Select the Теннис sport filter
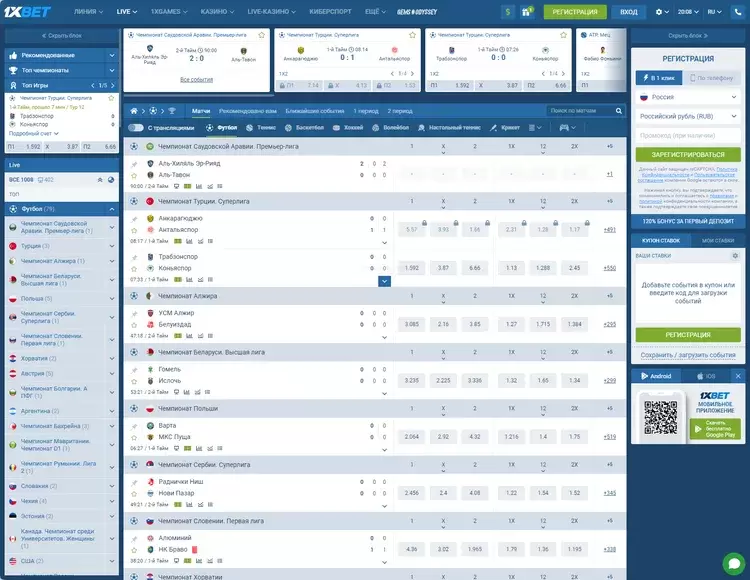 point(261,128)
